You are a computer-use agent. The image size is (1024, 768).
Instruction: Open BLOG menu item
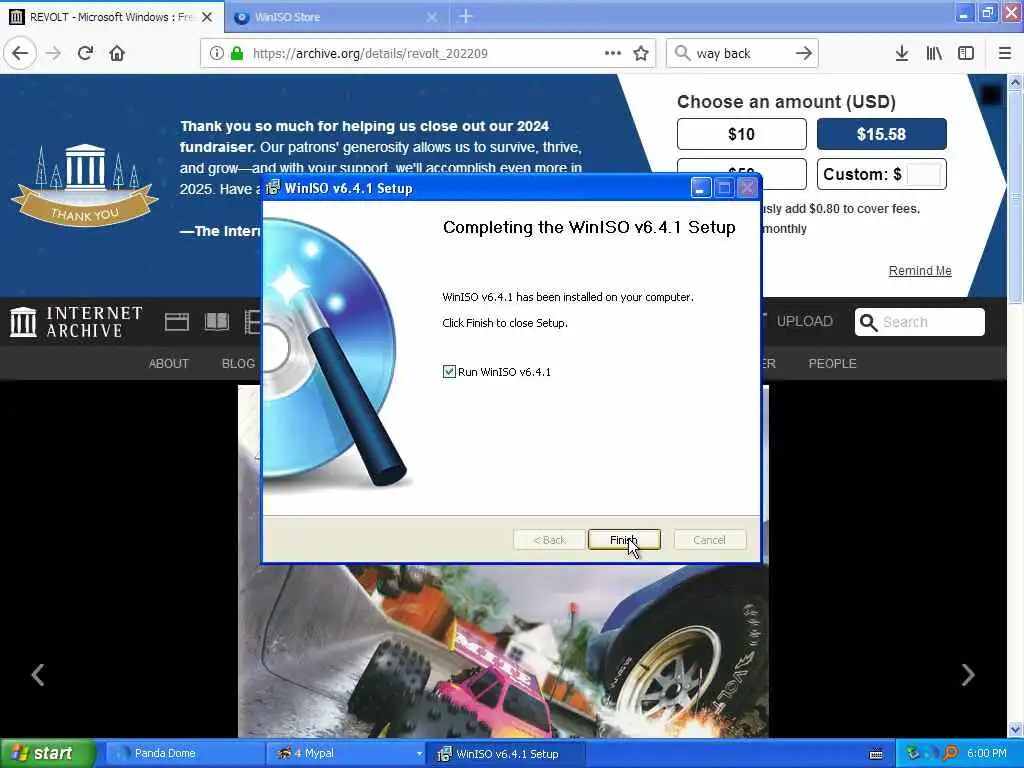[x=238, y=363]
